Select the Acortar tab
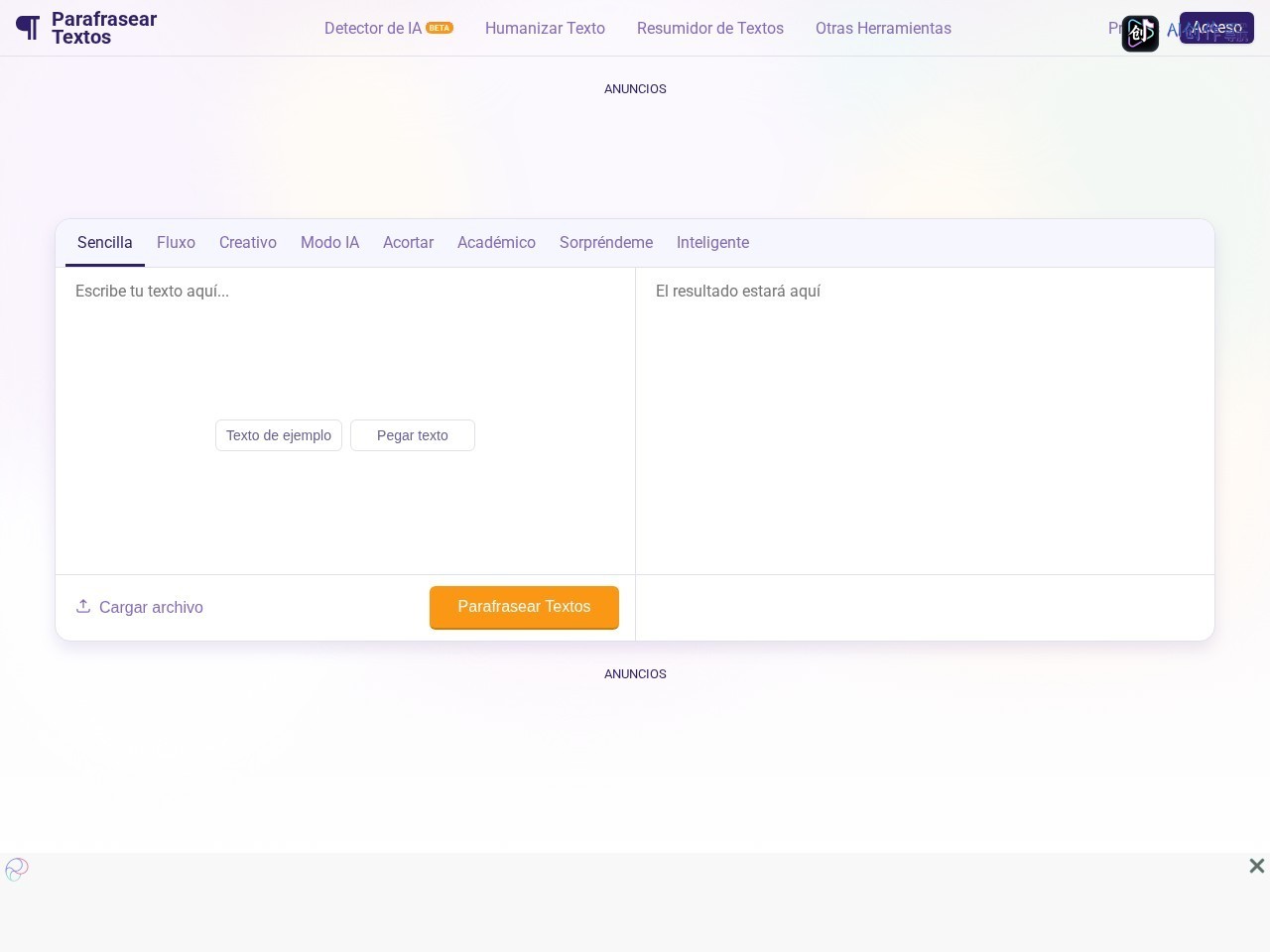This screenshot has width=1270, height=952. coord(408,243)
